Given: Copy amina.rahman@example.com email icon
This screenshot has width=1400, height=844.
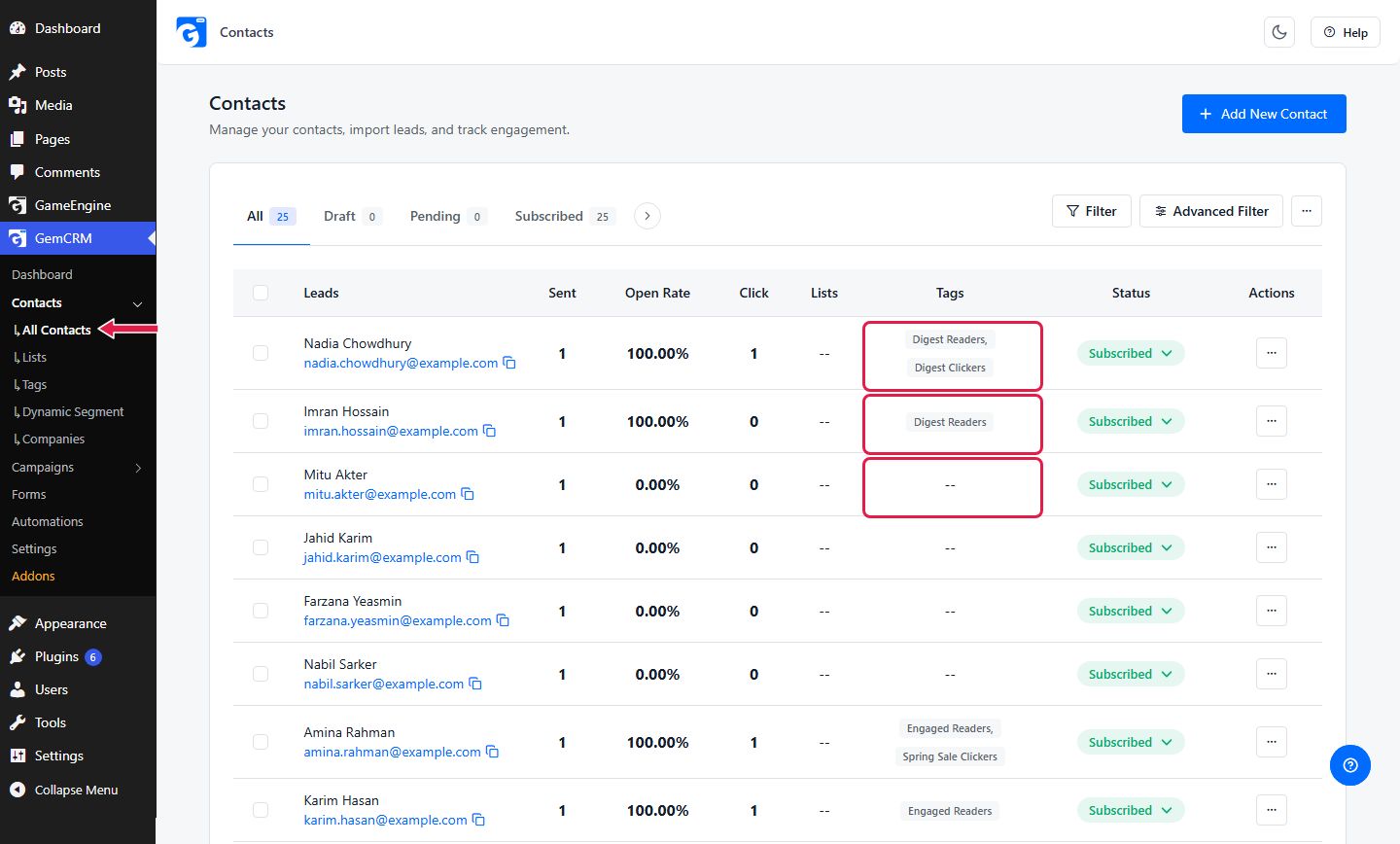Looking at the screenshot, I should pyautogui.click(x=493, y=752).
